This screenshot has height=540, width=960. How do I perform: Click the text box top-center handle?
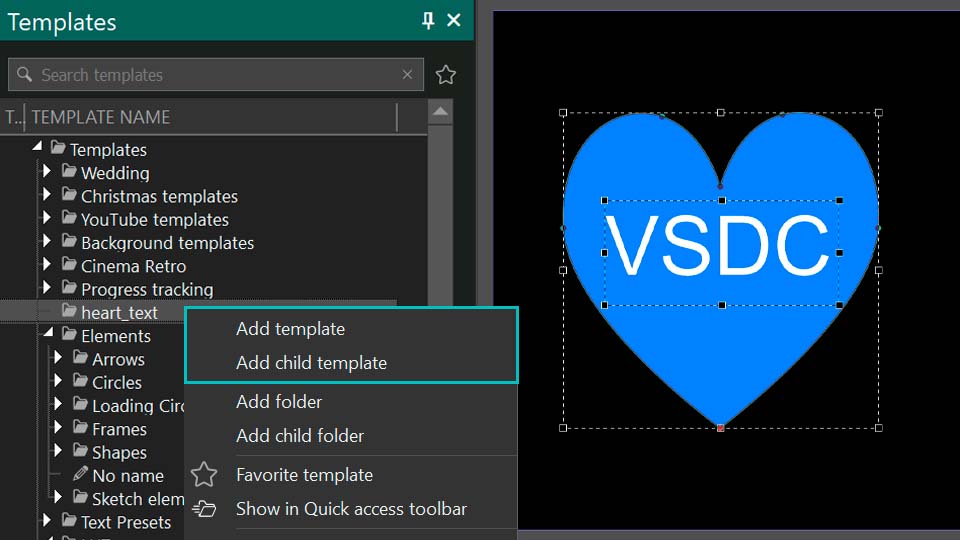[x=722, y=200]
